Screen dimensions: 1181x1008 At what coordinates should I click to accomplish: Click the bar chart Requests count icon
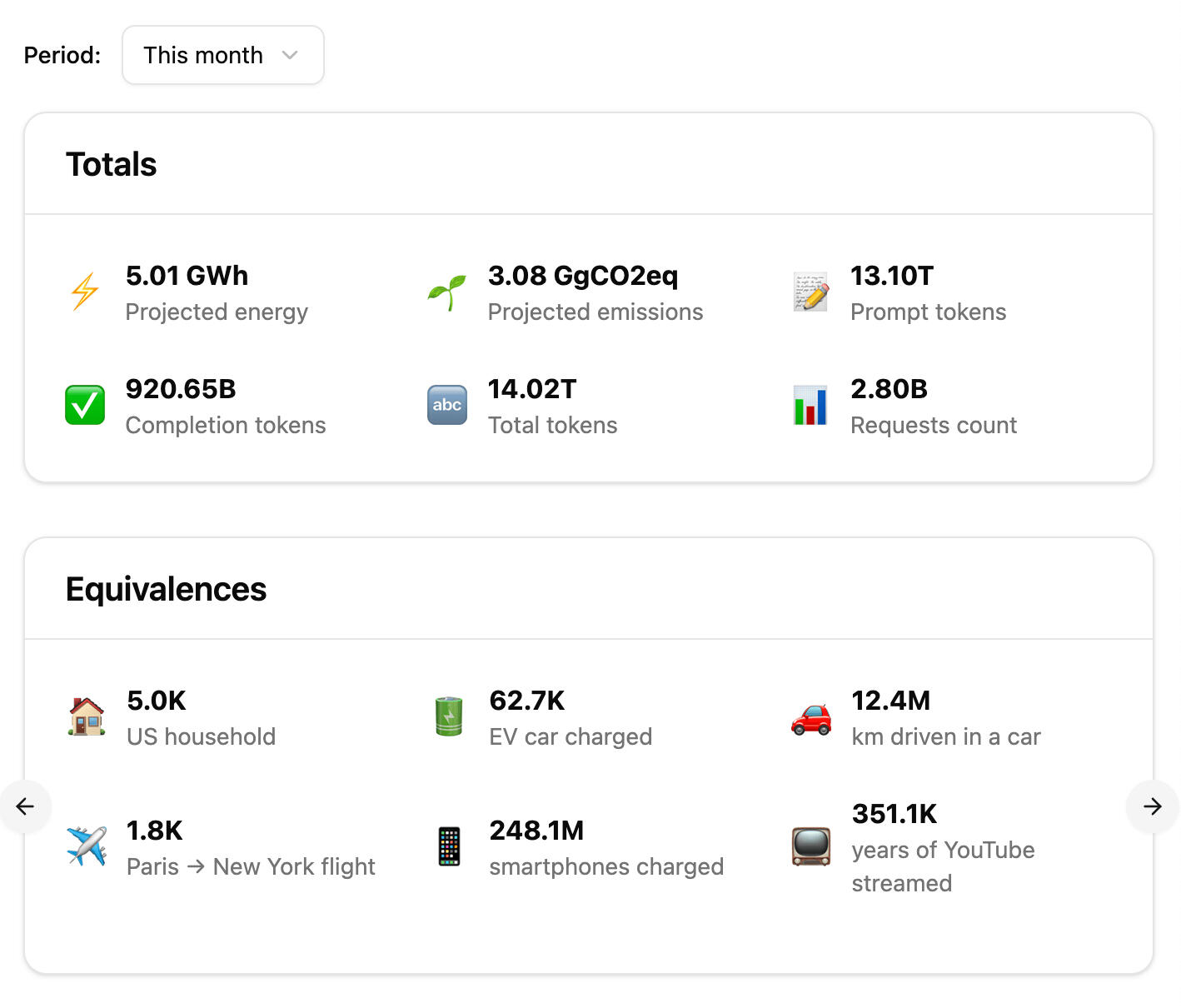click(810, 406)
